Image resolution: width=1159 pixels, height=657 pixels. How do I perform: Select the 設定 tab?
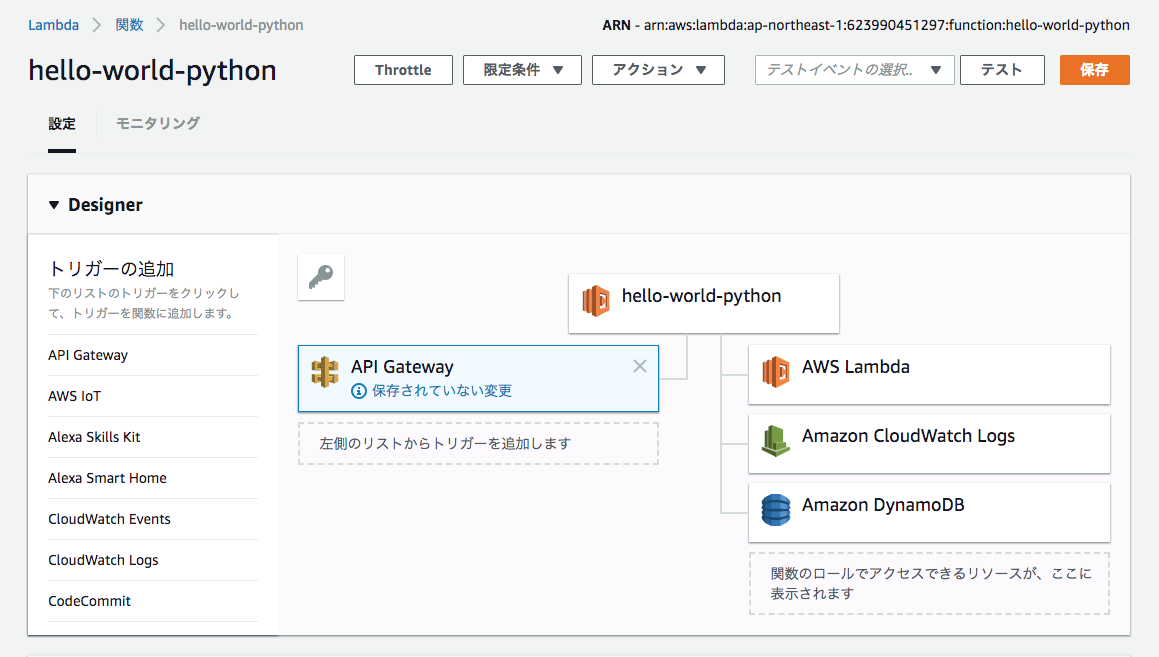pyautogui.click(x=62, y=124)
